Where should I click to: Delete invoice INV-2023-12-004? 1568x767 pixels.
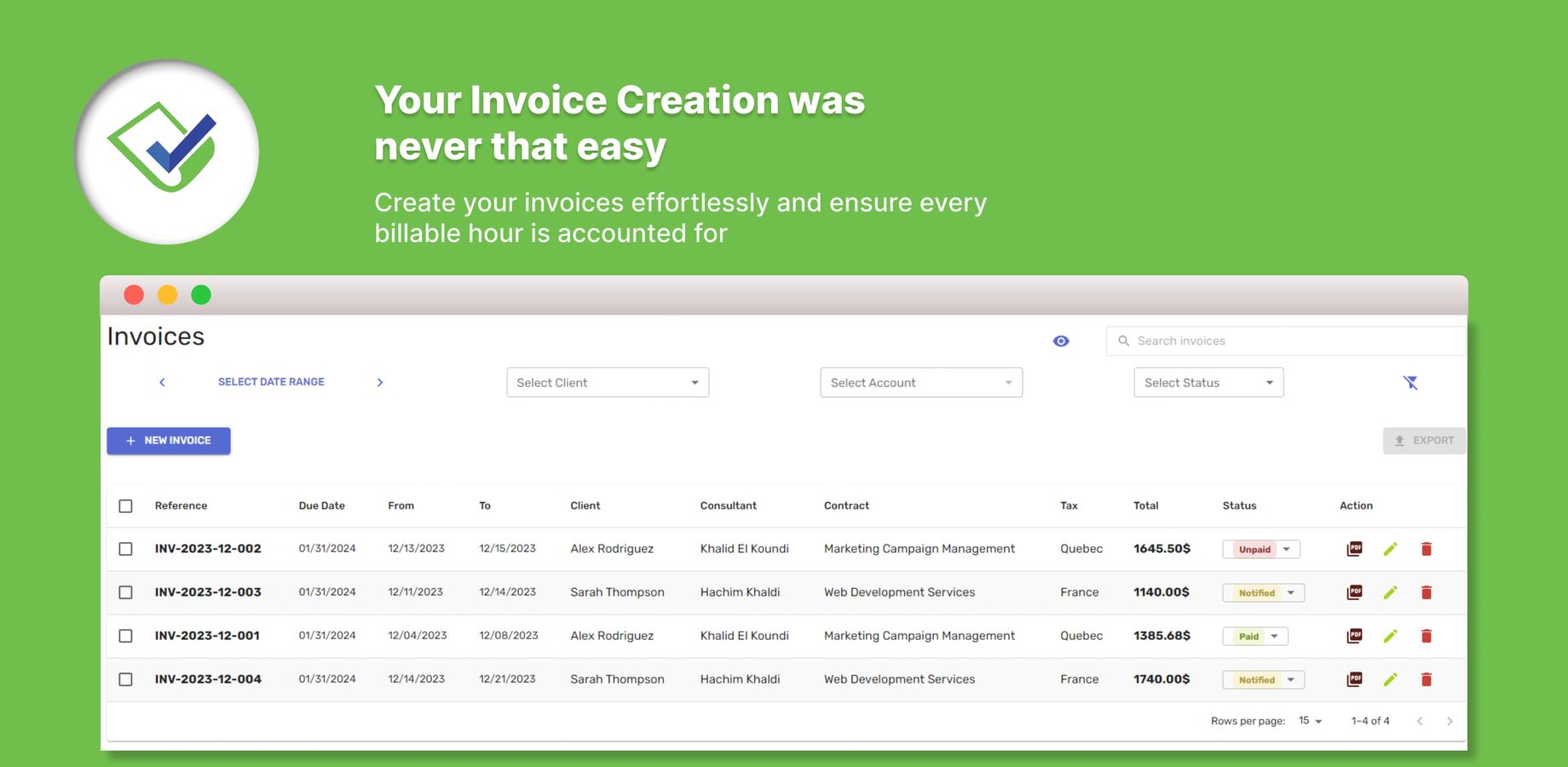point(1427,679)
